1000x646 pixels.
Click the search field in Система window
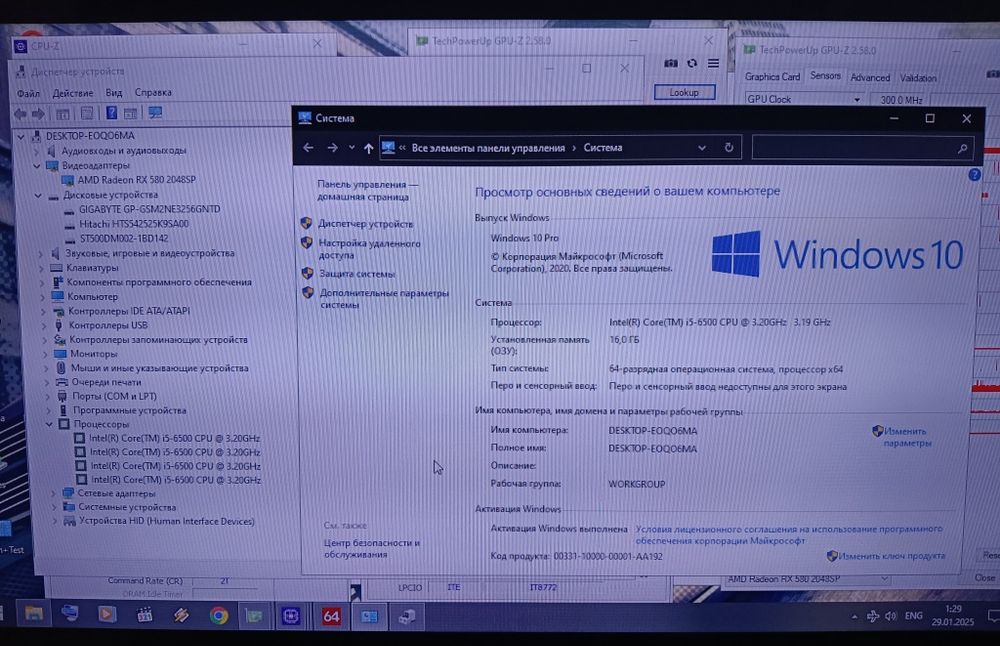862,148
